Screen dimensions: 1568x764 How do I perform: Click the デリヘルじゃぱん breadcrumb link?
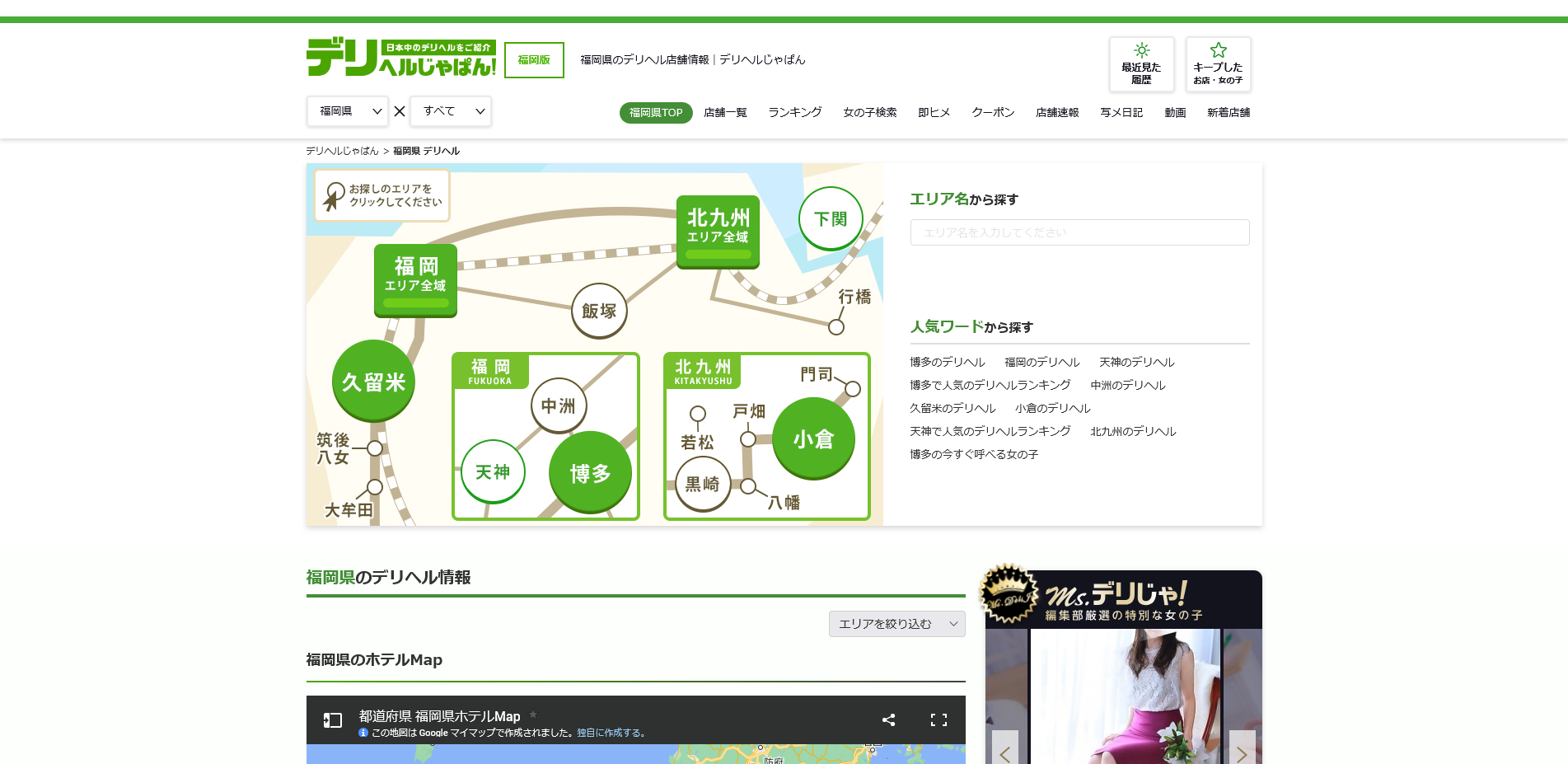(342, 151)
